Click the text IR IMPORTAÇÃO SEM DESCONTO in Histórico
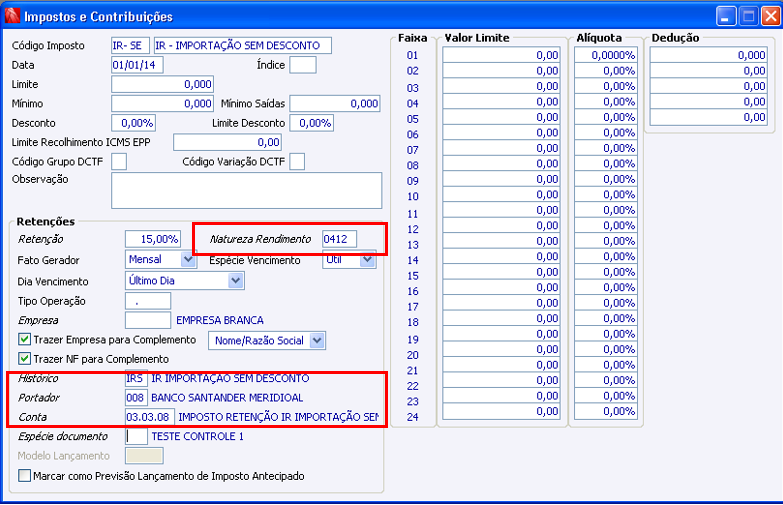The width and height of the screenshot is (783, 505). tap(230, 379)
